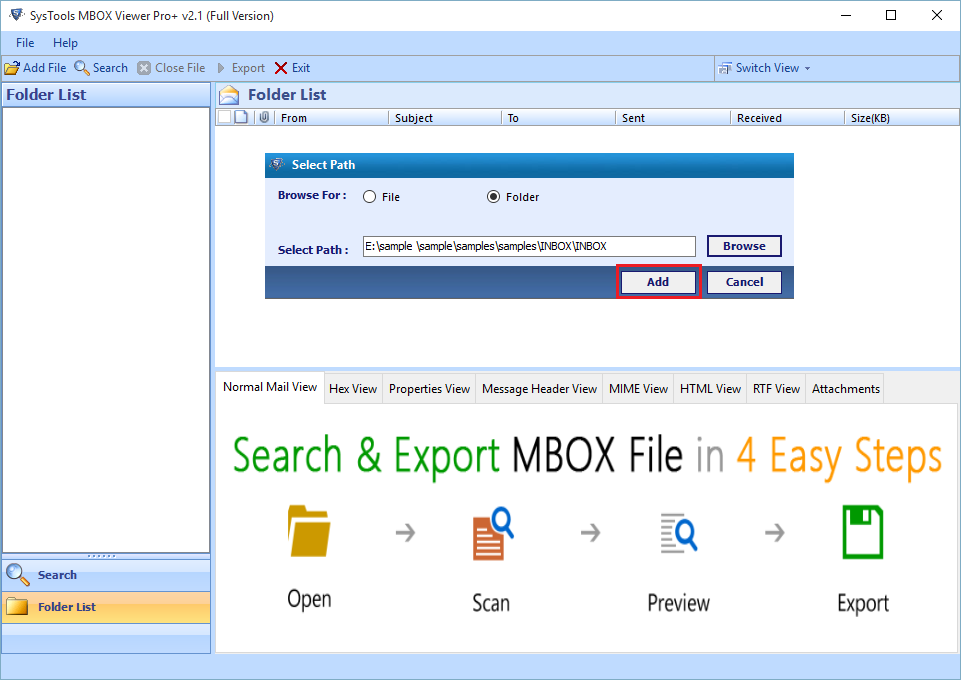
Task: Switch to RTF View tab
Action: 776,389
